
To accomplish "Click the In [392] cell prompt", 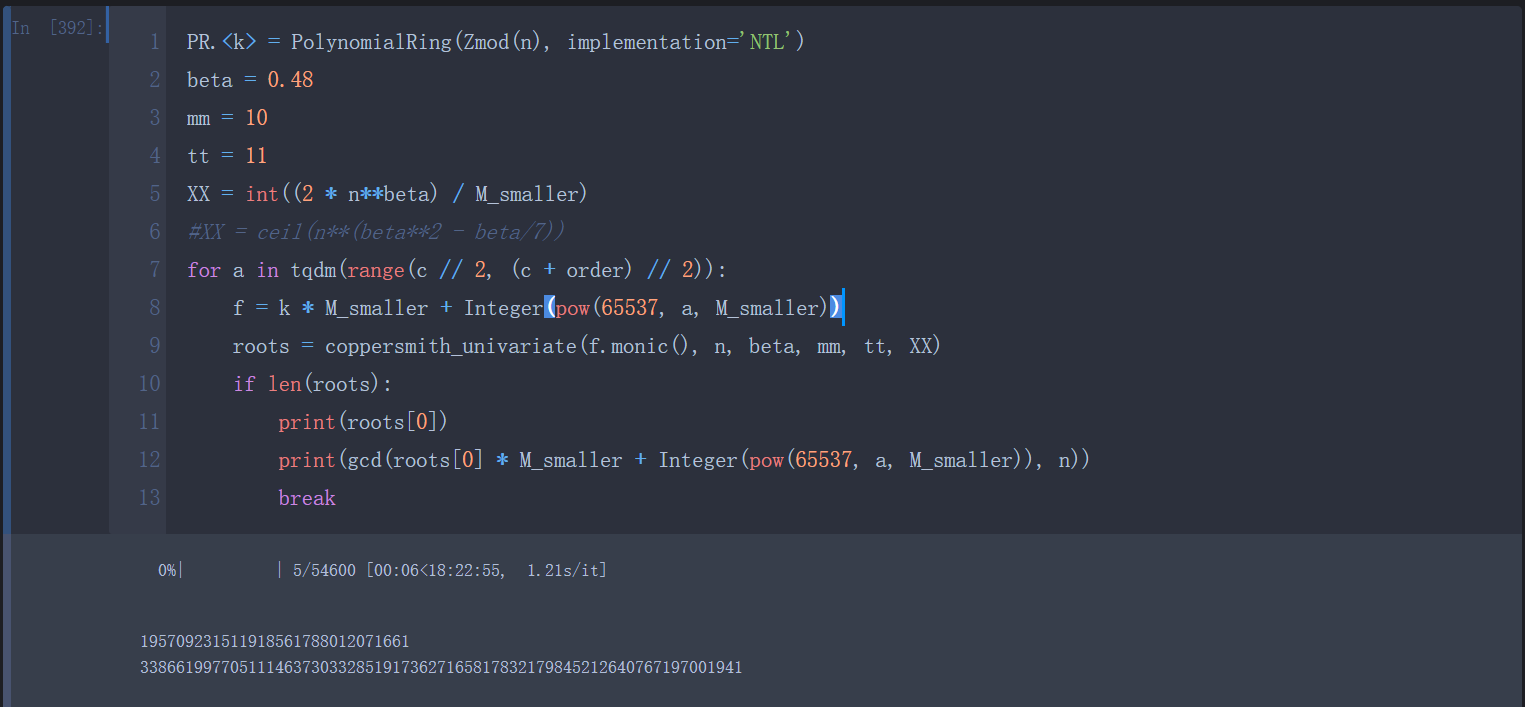I will tap(57, 29).
